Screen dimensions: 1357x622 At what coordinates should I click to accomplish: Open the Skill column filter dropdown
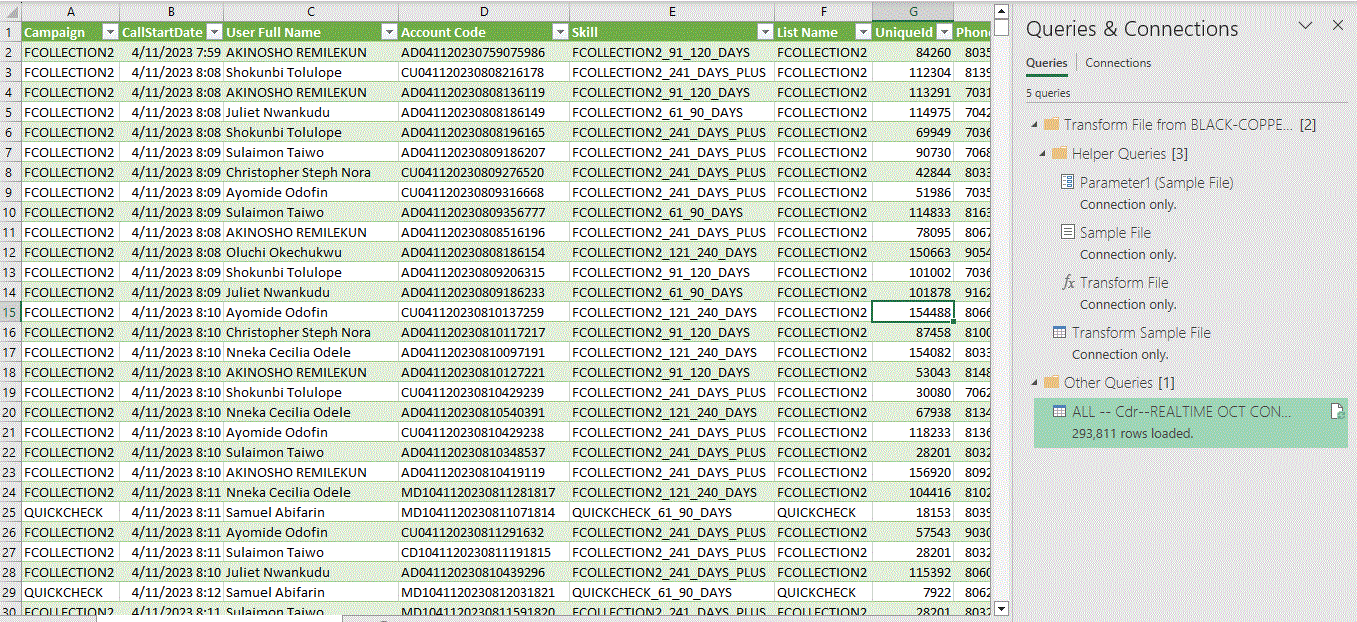pyautogui.click(x=766, y=32)
